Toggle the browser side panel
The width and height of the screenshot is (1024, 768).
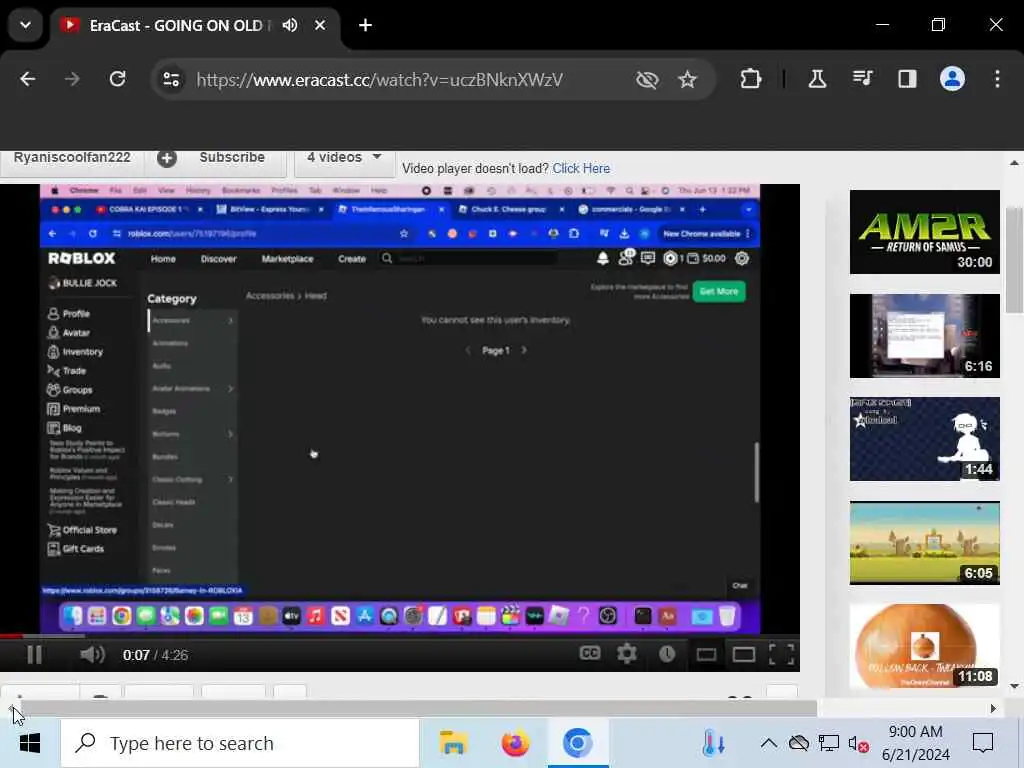[907, 79]
